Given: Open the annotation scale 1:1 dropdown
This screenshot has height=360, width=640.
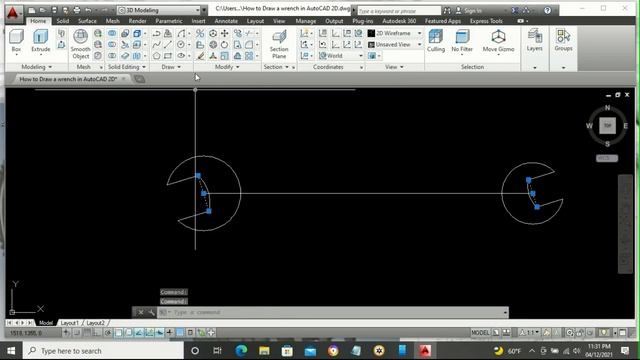Looking at the screenshot, I should click(x=529, y=333).
